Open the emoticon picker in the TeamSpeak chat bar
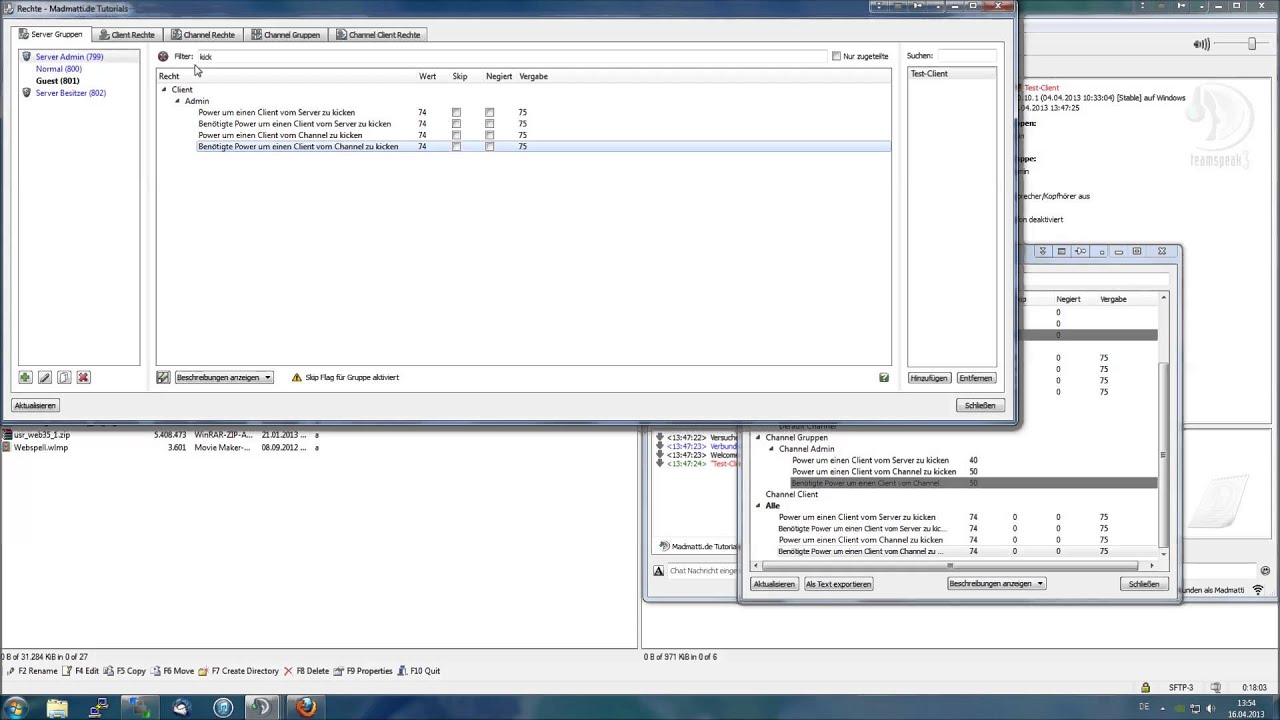The image size is (1280, 720). point(1265,571)
